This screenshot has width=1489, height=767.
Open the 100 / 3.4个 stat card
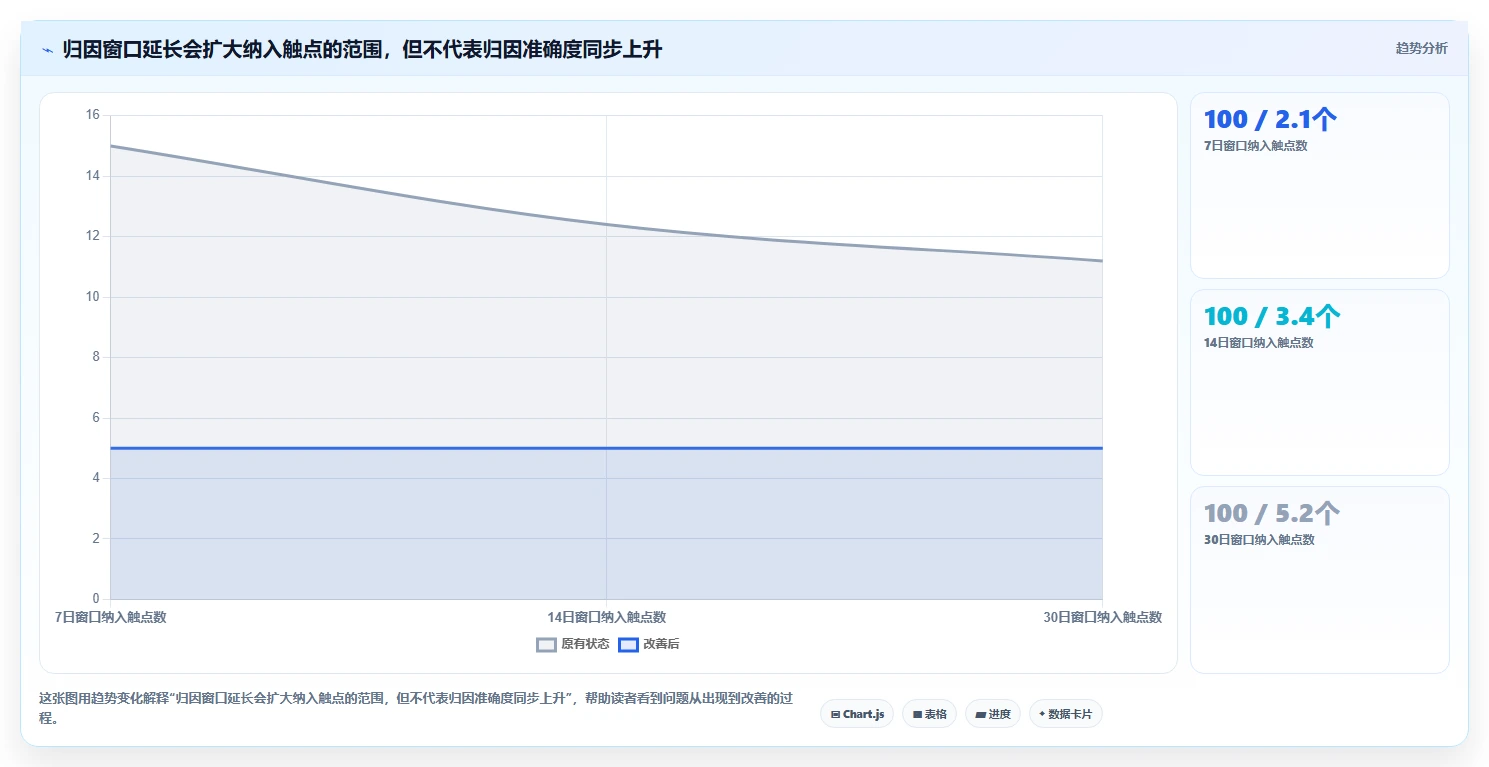tap(1319, 382)
